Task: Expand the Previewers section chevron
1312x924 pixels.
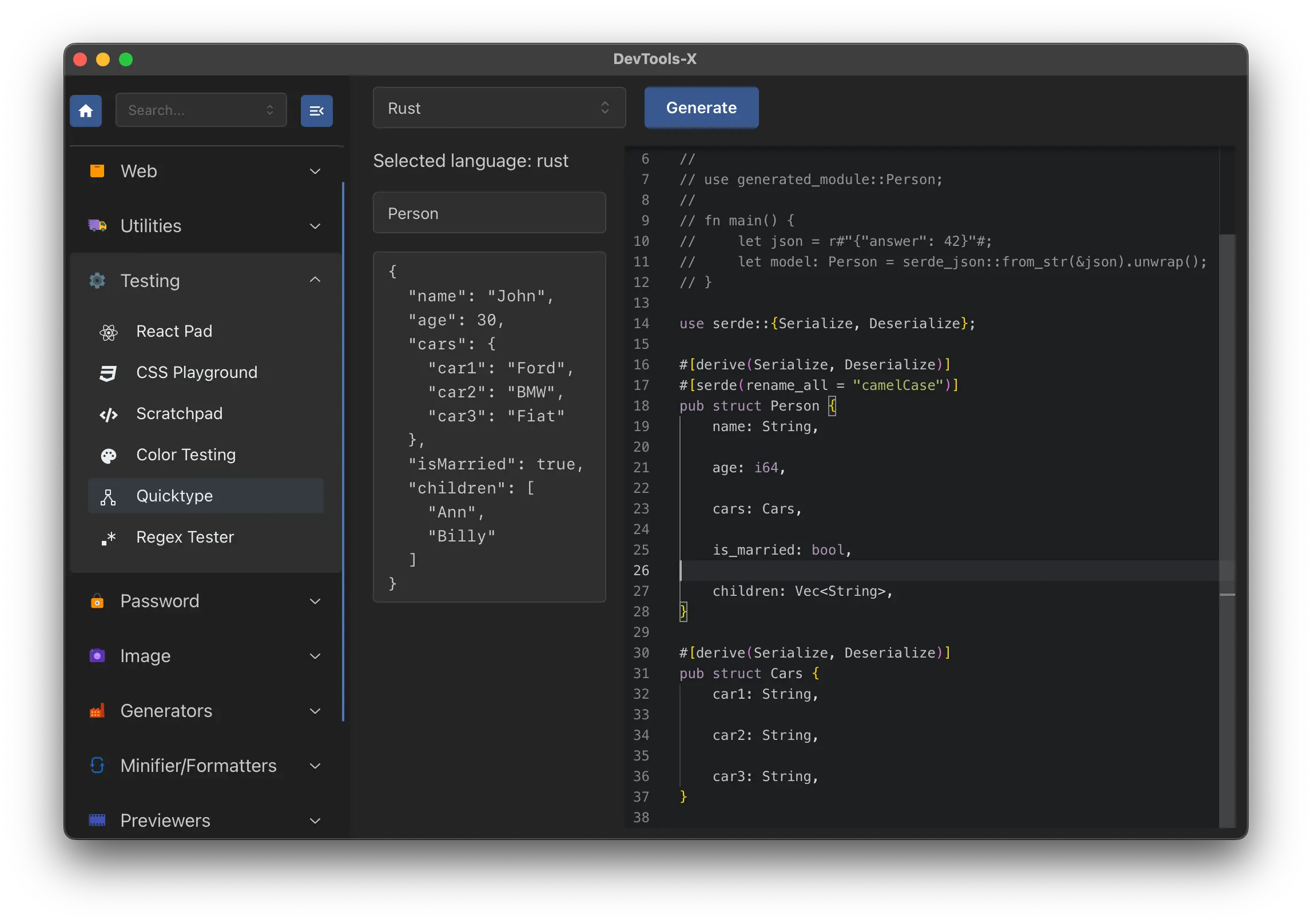Action: 315,821
